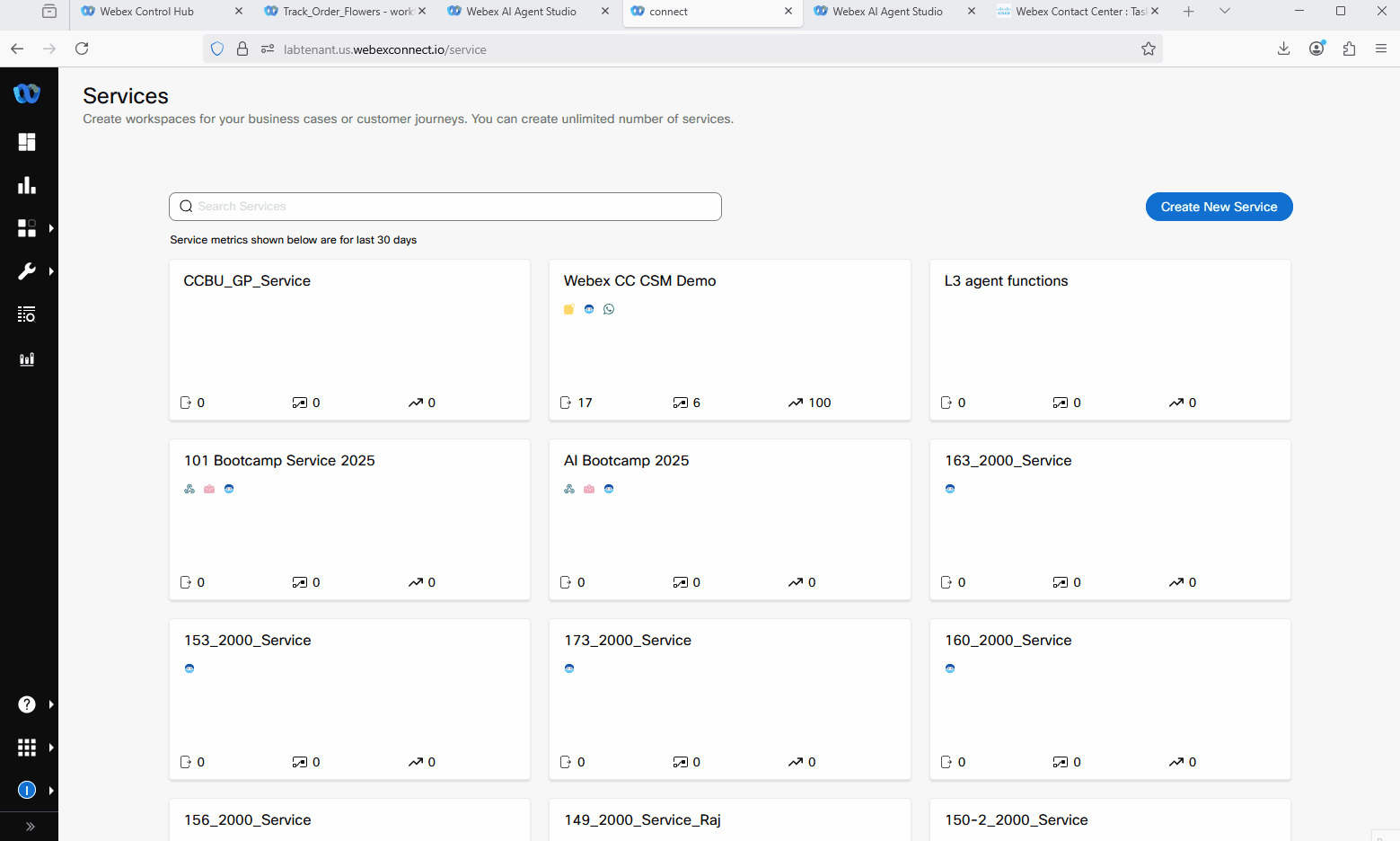Open the 163_2000_Service card
The height and width of the screenshot is (841, 1400).
coord(1008,461)
